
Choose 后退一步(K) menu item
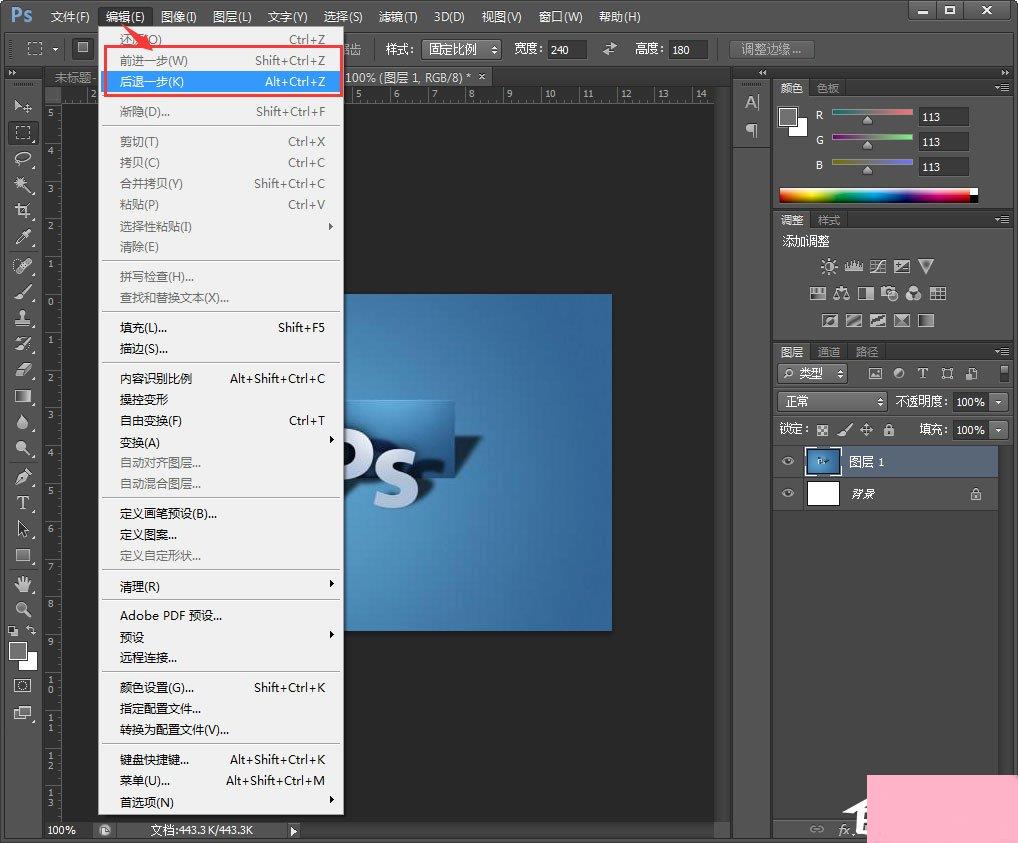[x=221, y=81]
